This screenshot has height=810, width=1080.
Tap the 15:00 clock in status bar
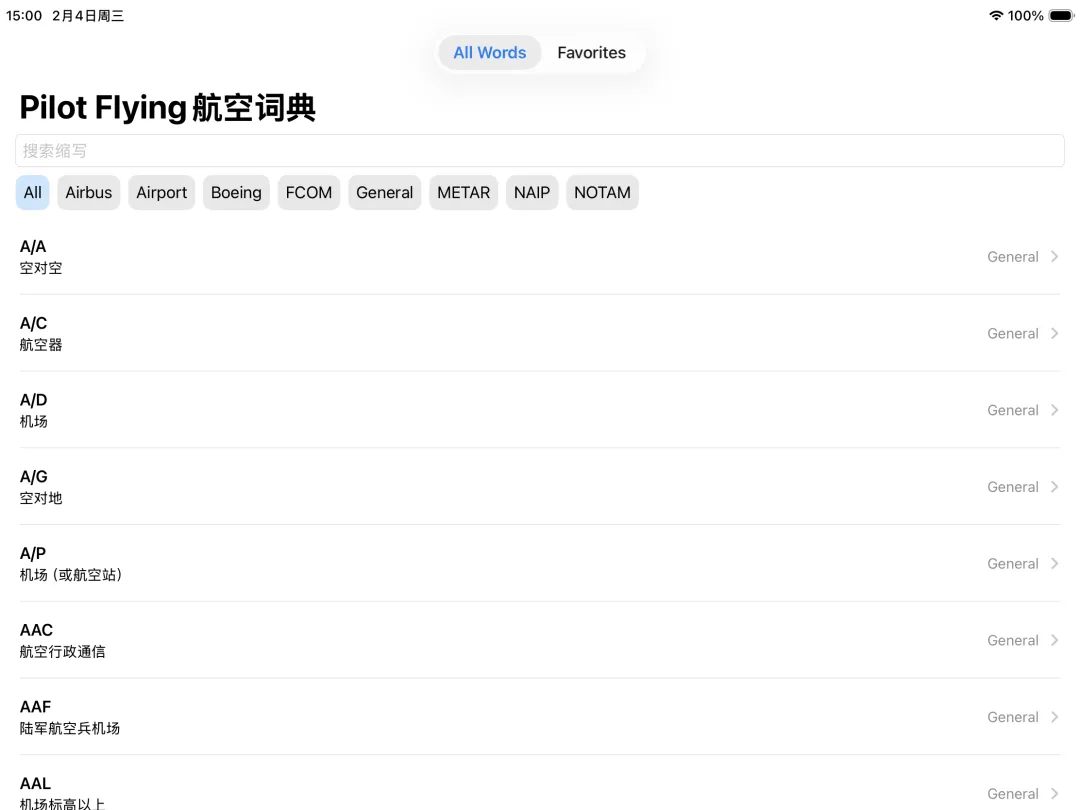(24, 15)
